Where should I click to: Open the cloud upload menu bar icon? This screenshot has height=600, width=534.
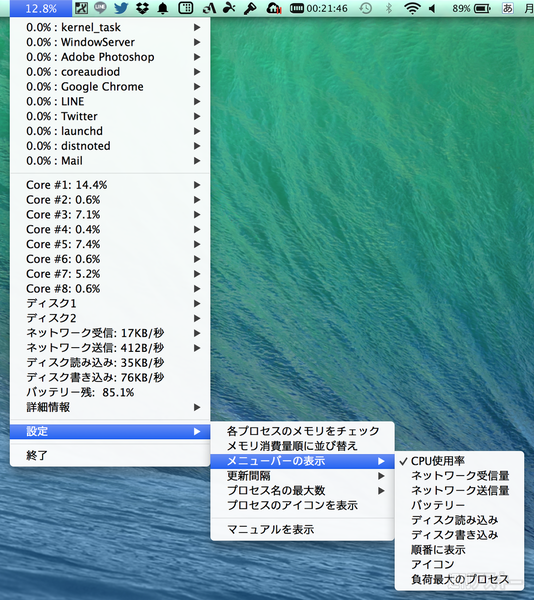pos(274,8)
